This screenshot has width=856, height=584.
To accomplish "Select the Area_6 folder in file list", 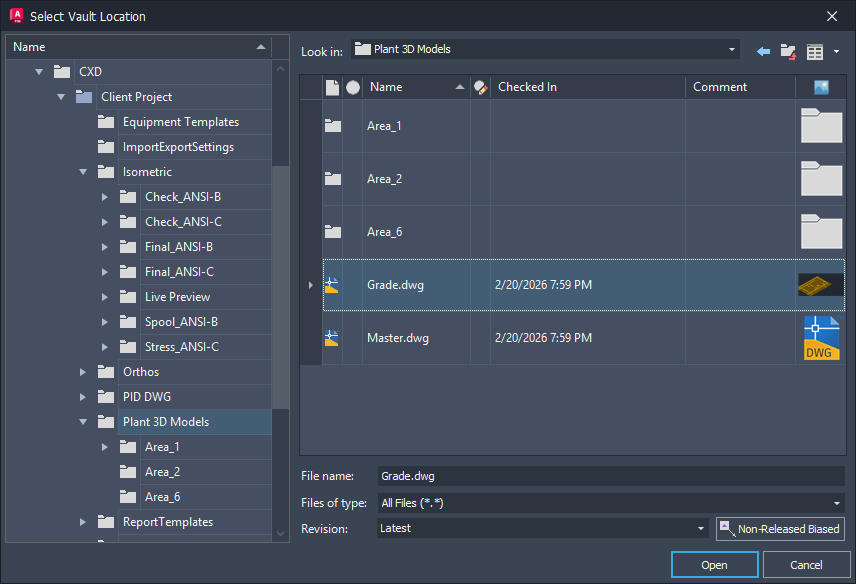I will pos(583,232).
